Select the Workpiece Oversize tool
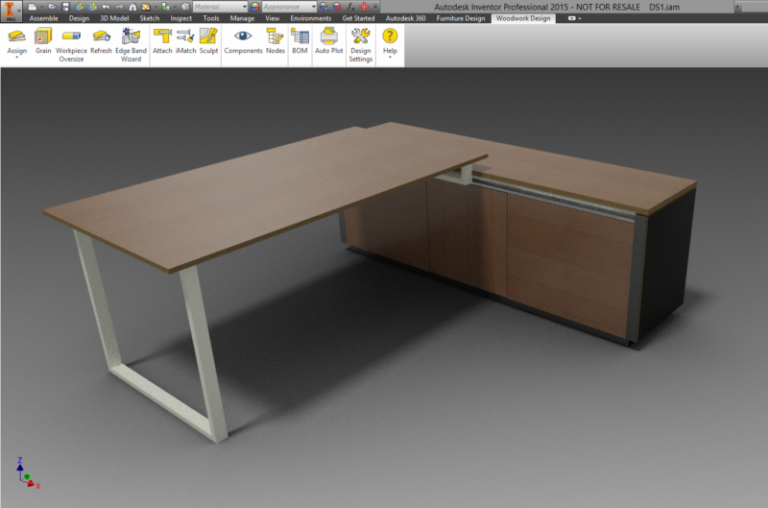The image size is (768, 508). click(x=71, y=38)
